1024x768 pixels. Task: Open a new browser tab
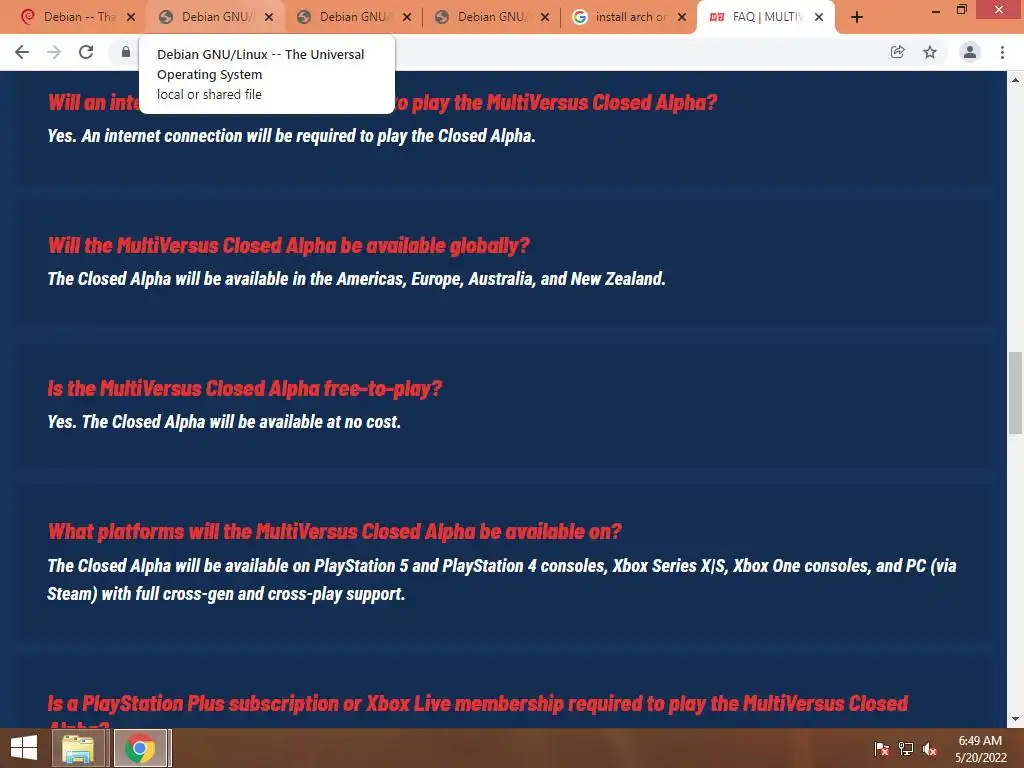click(857, 17)
